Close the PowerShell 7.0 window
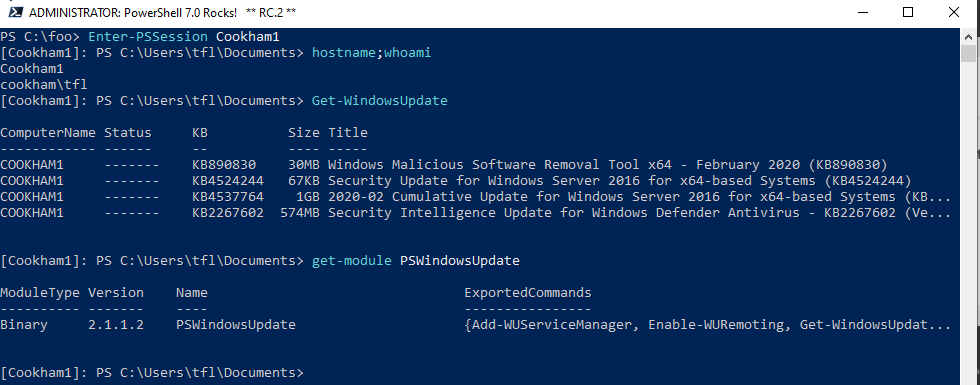The image size is (980, 385). click(x=953, y=12)
